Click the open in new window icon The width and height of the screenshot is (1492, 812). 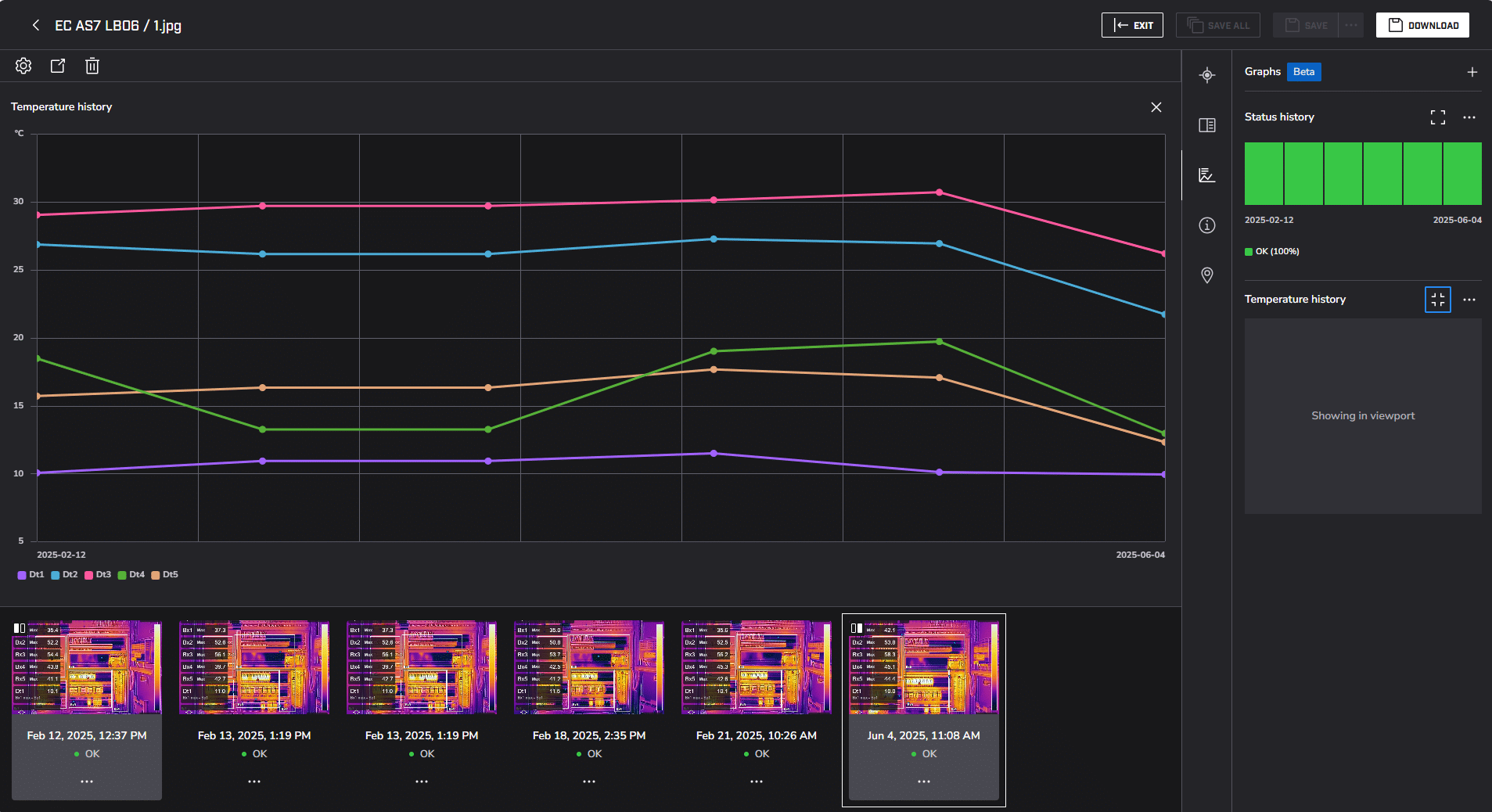(58, 66)
